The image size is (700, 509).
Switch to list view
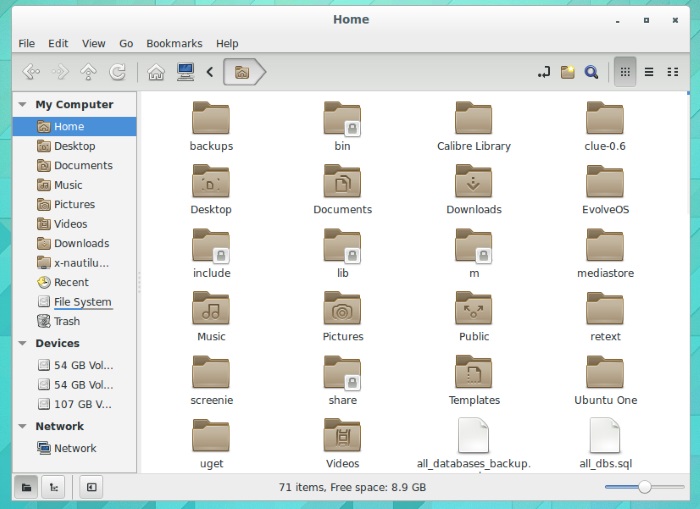pos(649,72)
